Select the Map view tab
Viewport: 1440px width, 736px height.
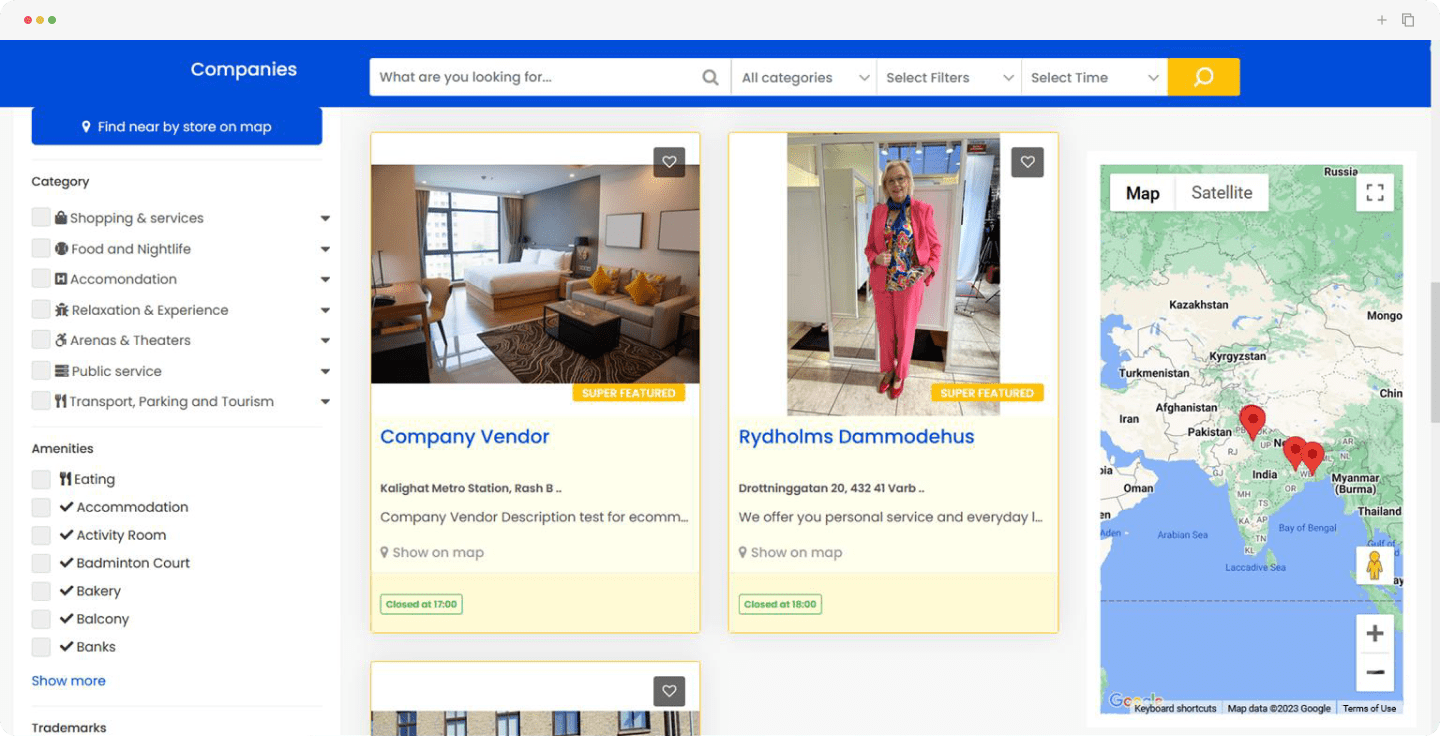(x=1143, y=193)
